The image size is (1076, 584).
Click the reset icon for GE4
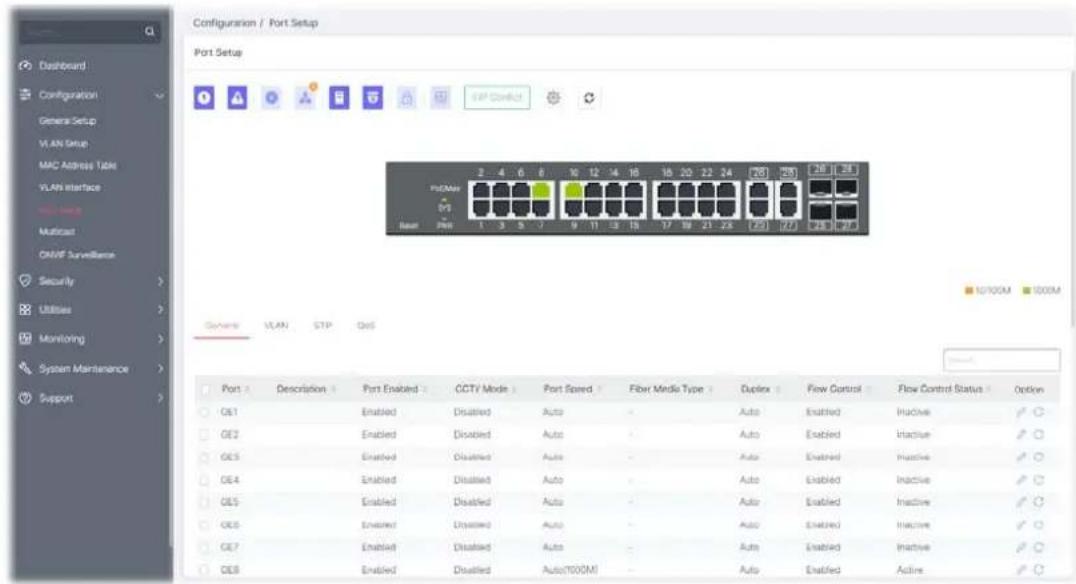1038,480
